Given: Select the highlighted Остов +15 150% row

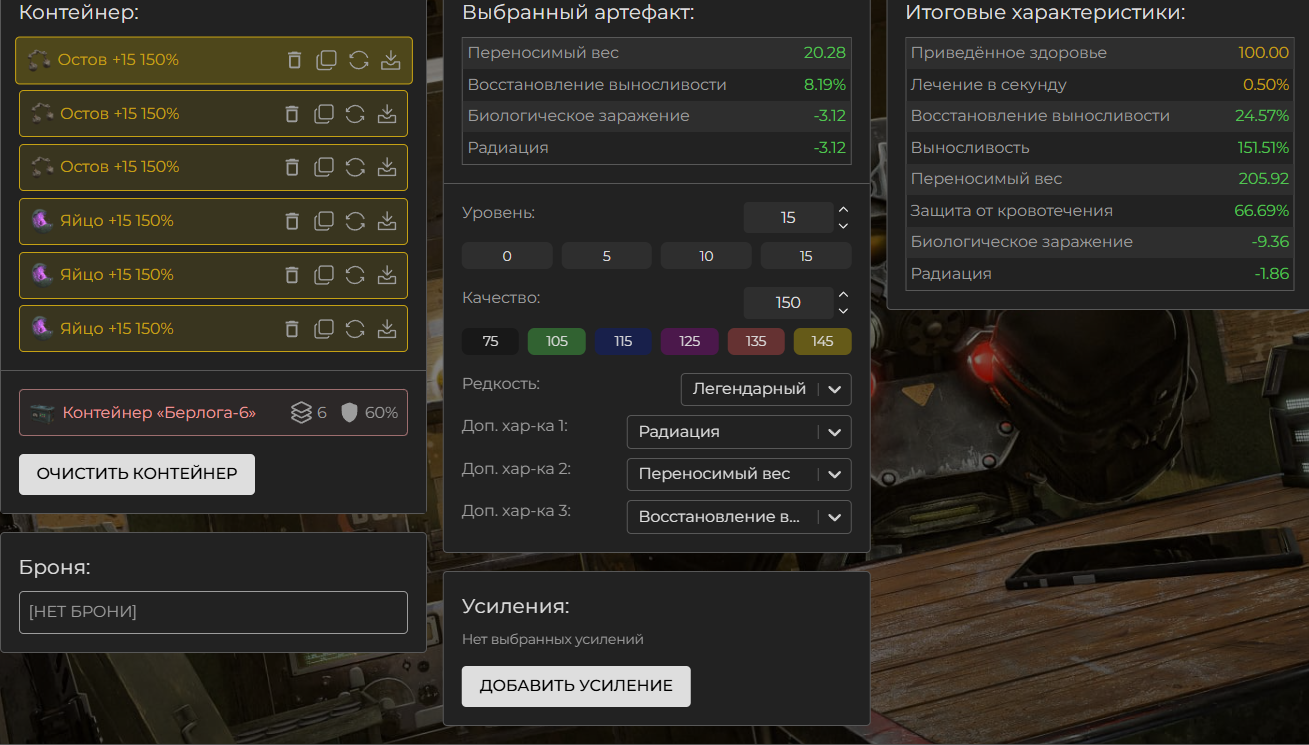Looking at the screenshot, I should click(x=214, y=60).
